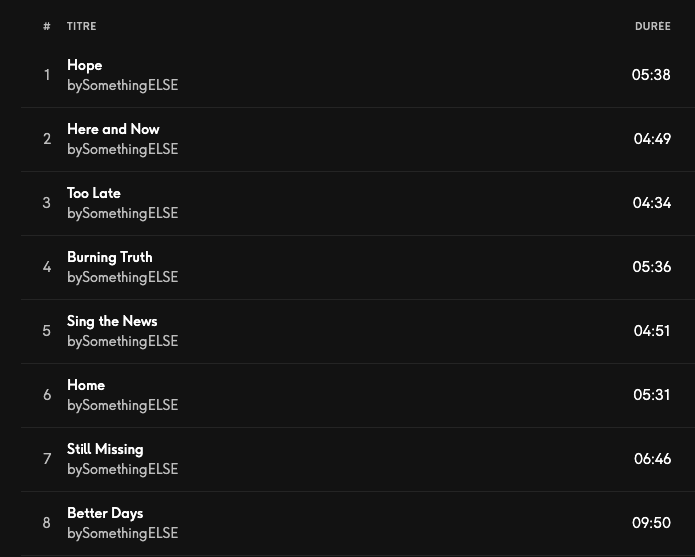
Task: Click the 05:38 duration of Hope
Action: 651,75
